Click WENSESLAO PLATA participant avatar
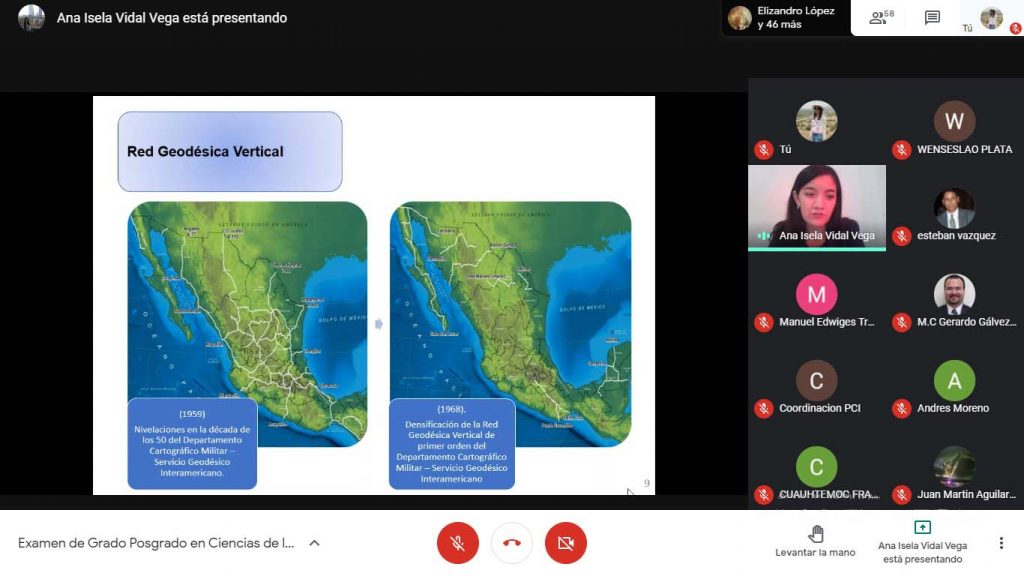The height and width of the screenshot is (576, 1024). pos(954,122)
